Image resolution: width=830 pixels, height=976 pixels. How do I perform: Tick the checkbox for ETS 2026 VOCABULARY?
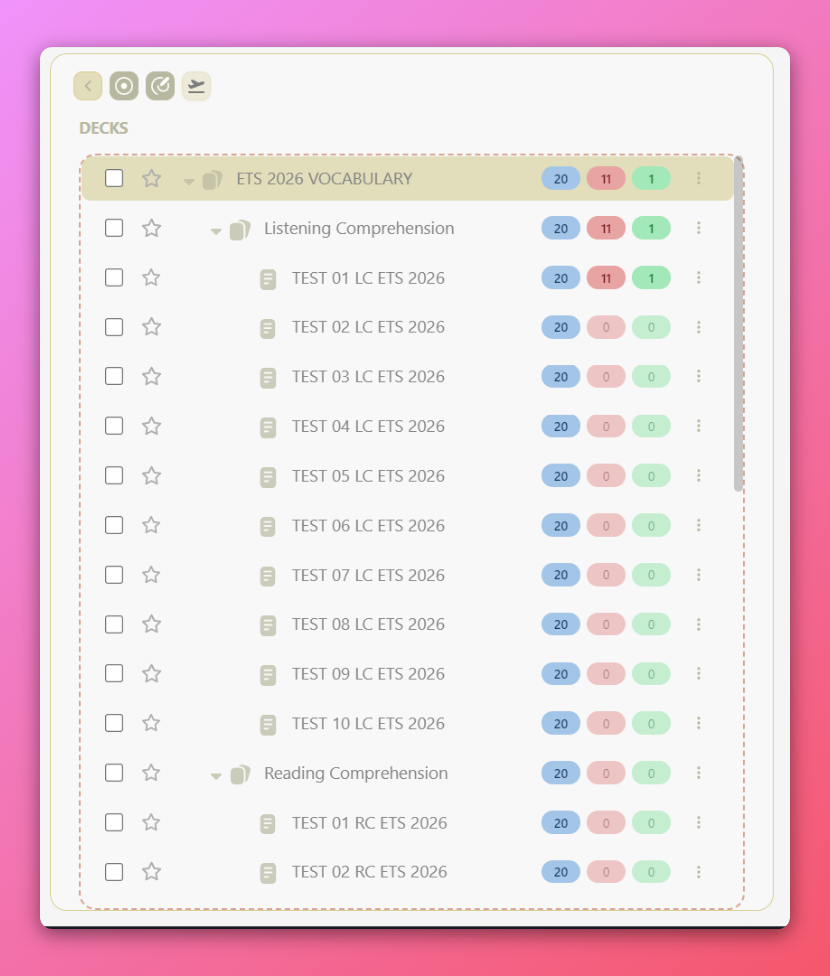click(x=114, y=178)
